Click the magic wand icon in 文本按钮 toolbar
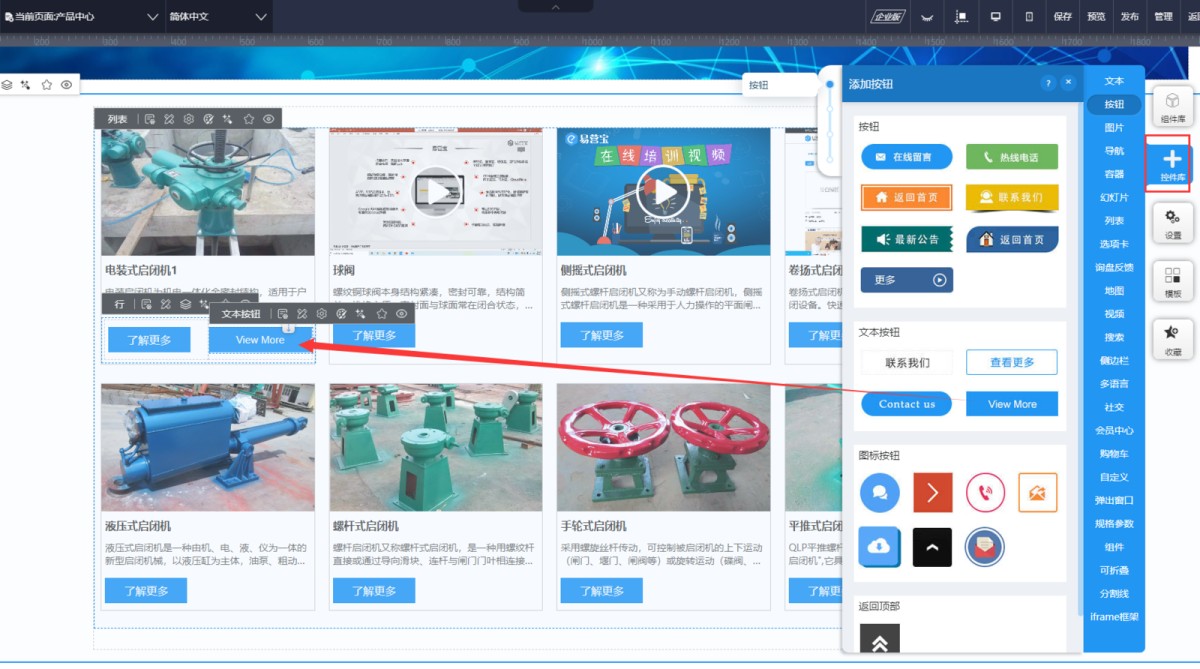 coord(361,314)
